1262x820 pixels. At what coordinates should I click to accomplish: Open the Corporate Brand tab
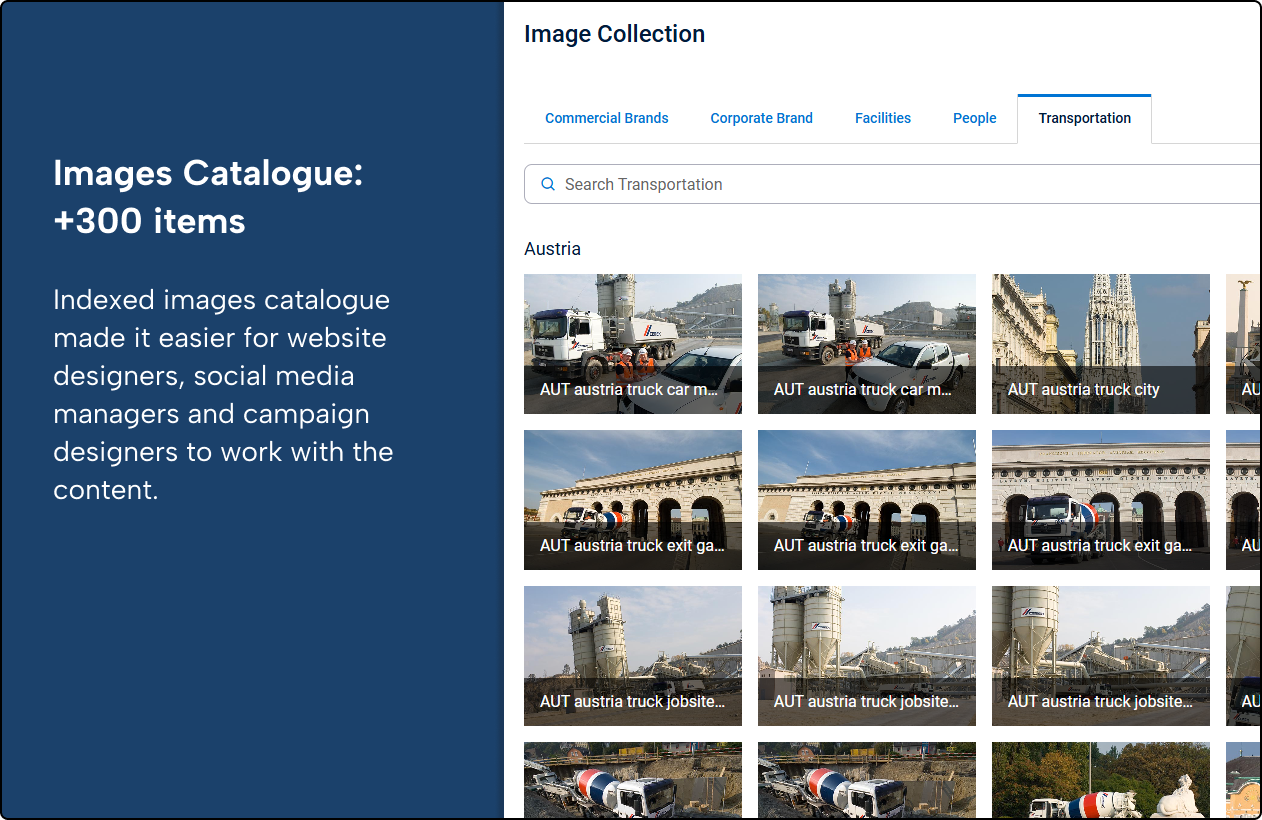(761, 118)
